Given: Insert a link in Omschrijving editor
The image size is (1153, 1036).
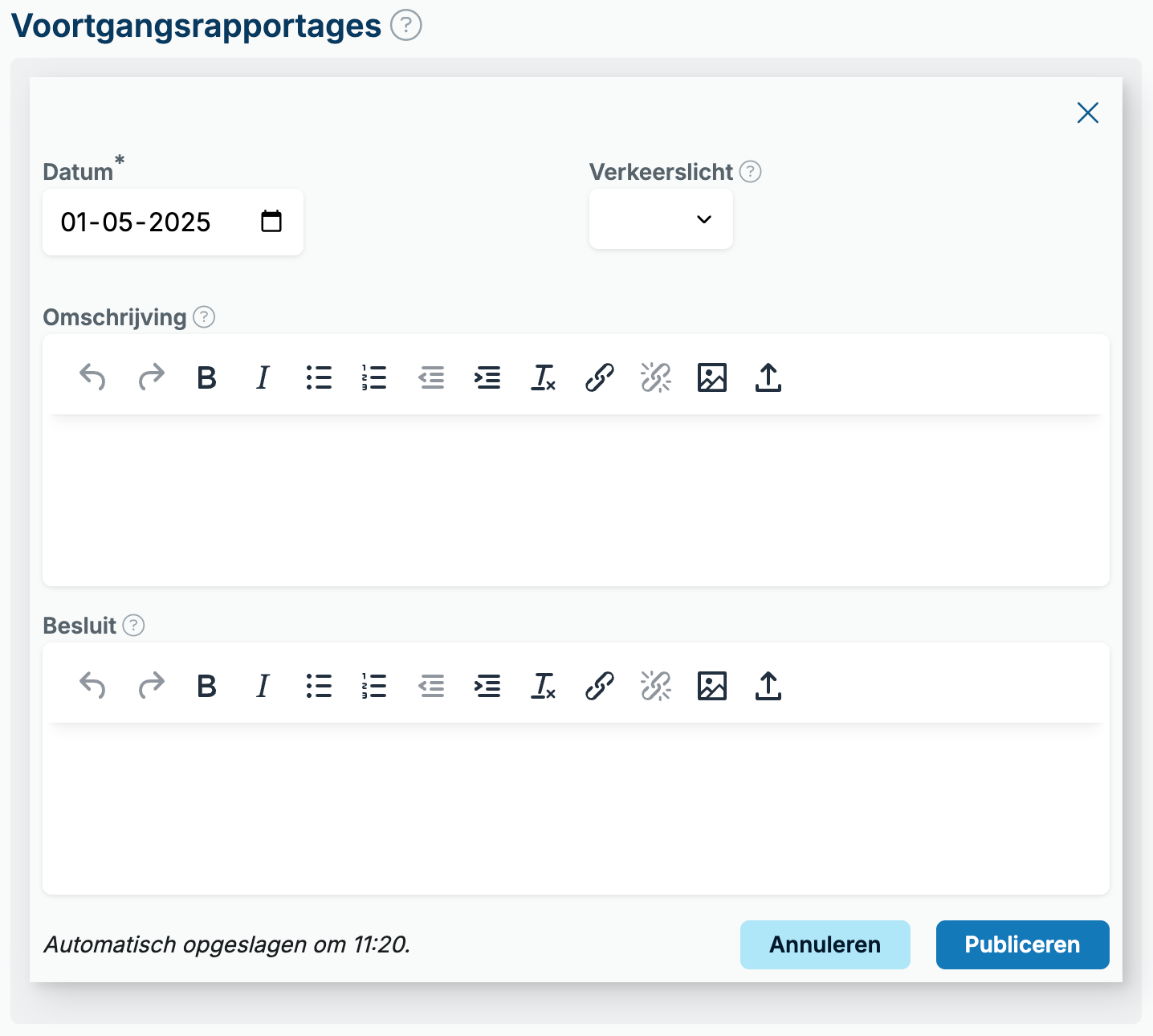Looking at the screenshot, I should (x=600, y=377).
